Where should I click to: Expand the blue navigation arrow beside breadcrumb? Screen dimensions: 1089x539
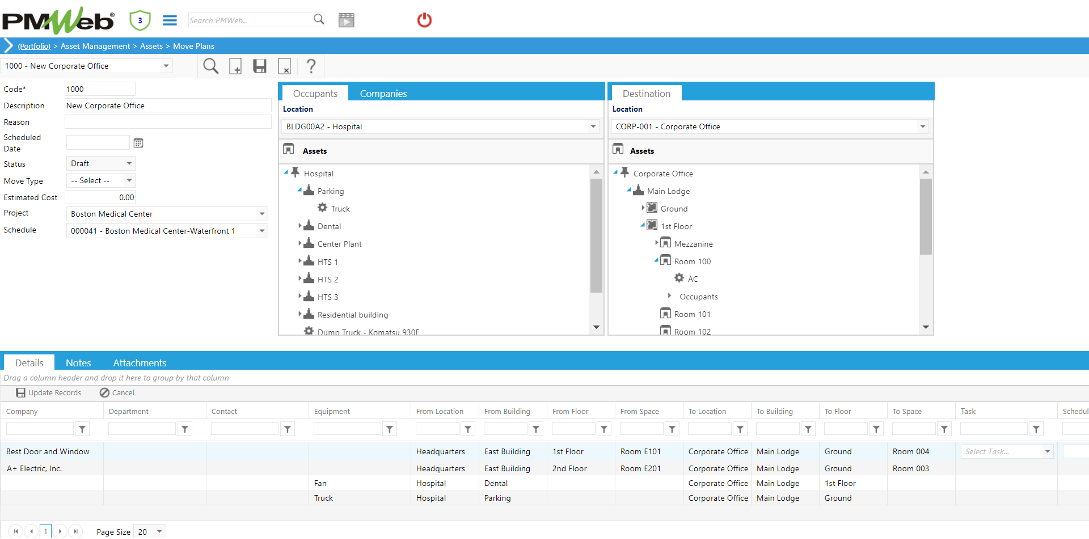(8, 46)
